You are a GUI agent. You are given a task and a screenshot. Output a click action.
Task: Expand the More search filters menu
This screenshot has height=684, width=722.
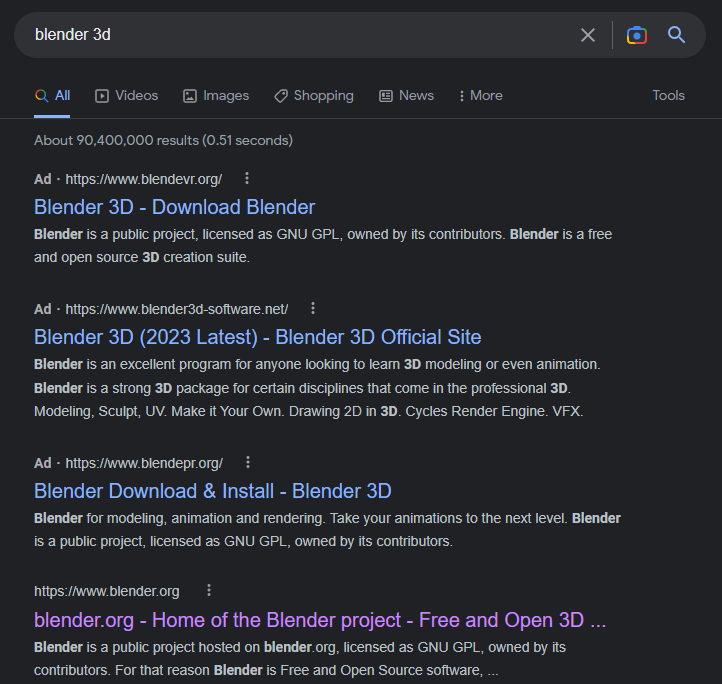[x=481, y=96]
